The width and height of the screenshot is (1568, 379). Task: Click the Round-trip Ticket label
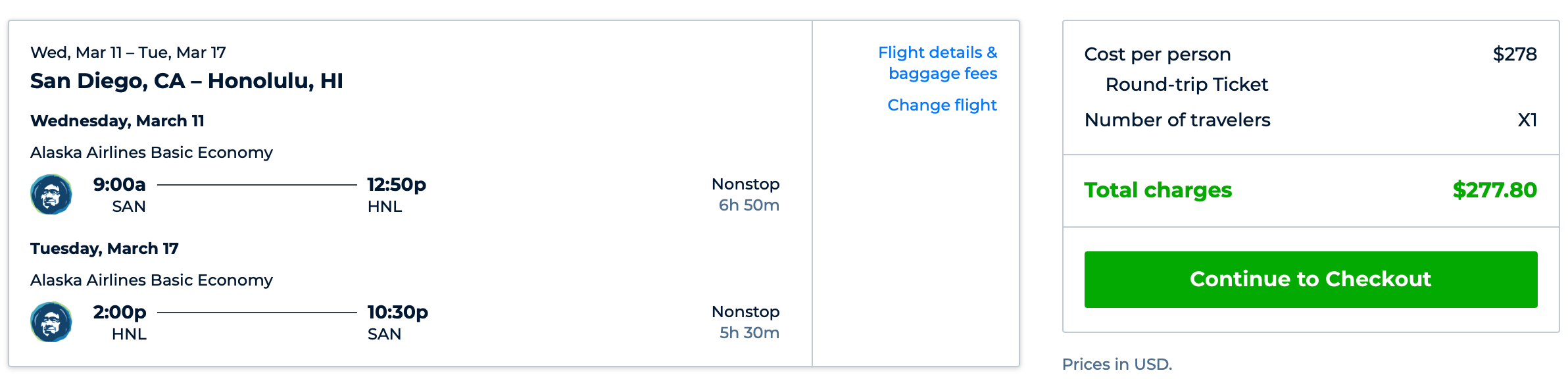tap(1187, 84)
